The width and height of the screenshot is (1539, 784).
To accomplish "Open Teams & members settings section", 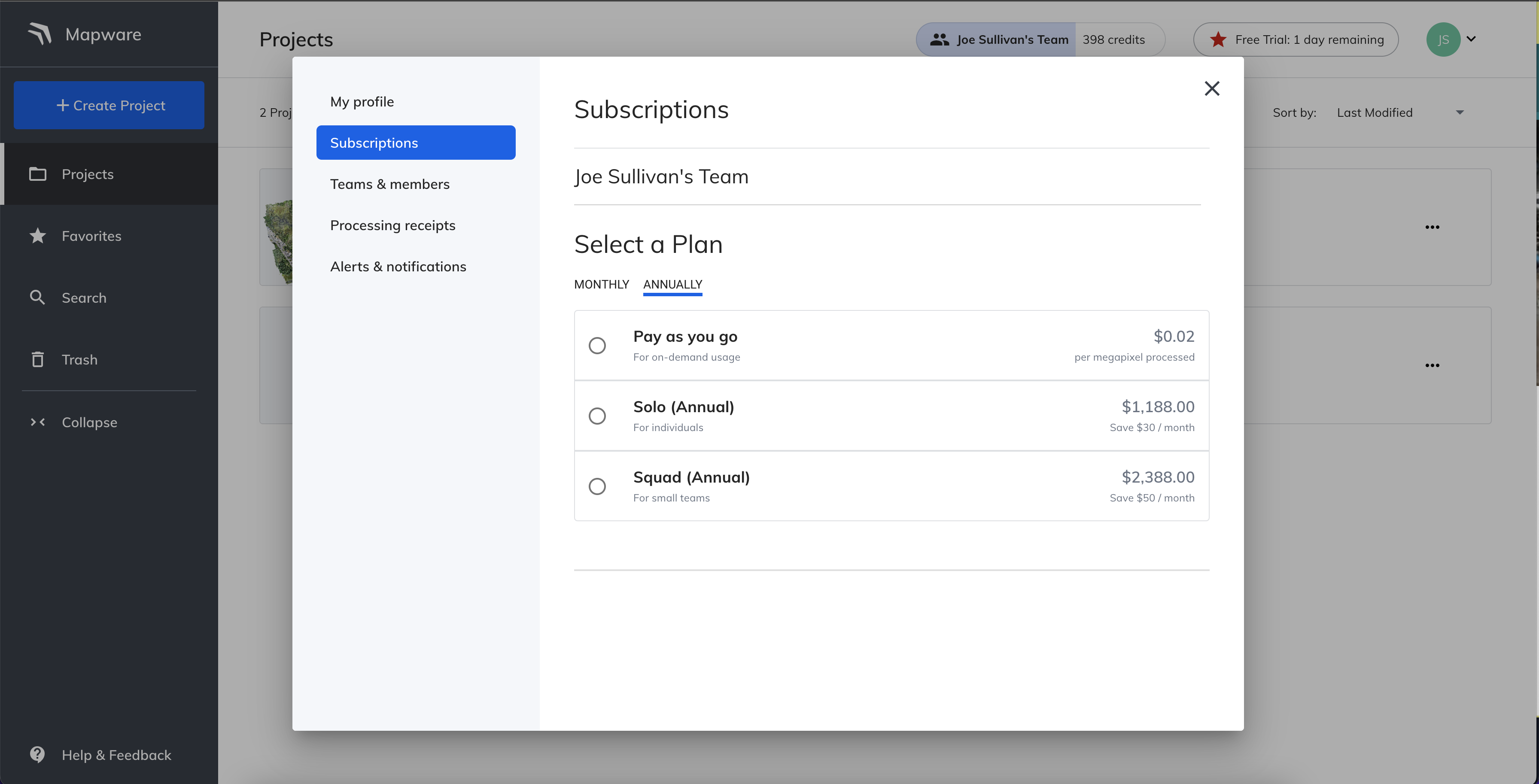I will pos(389,184).
